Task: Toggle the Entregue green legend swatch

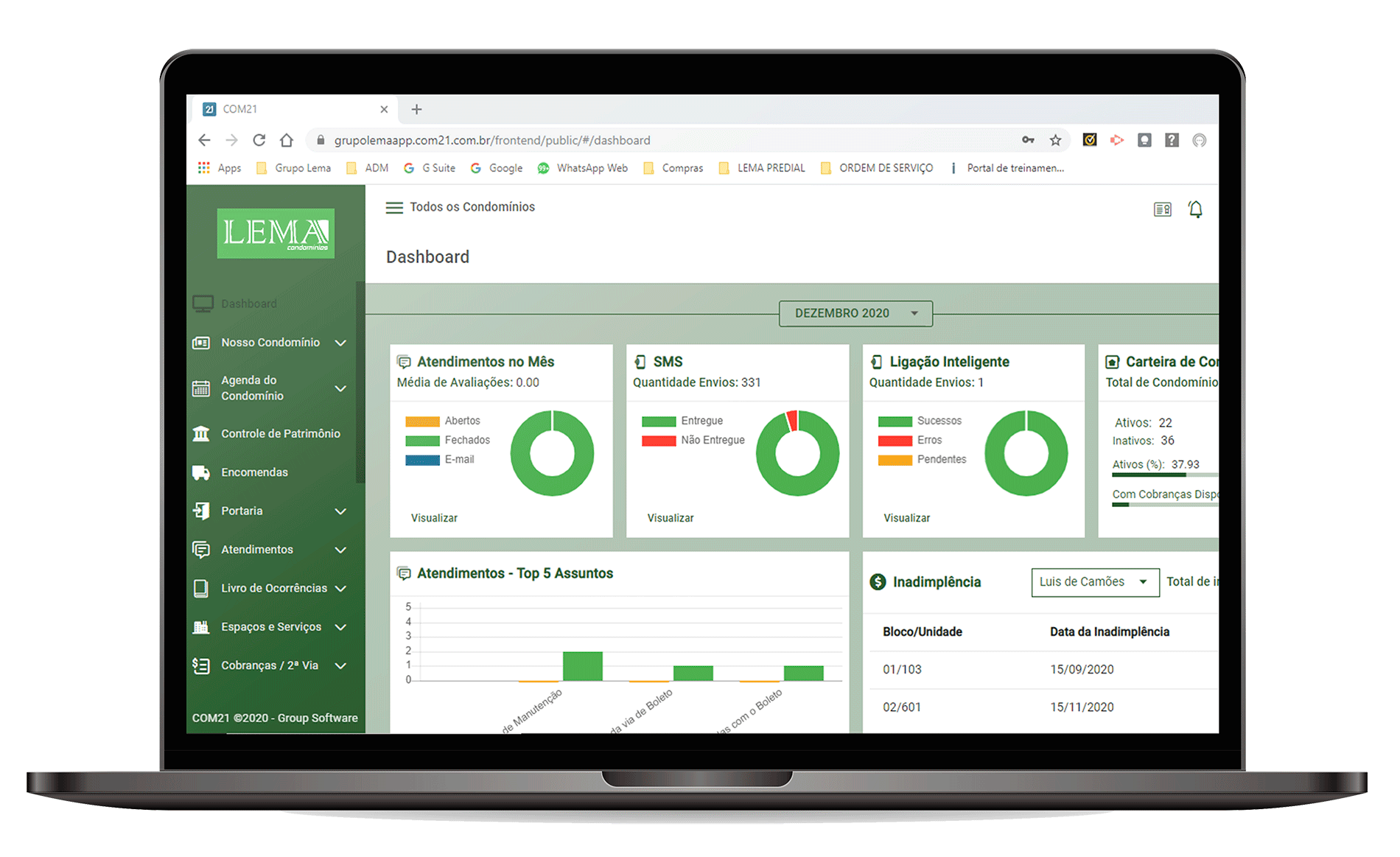Action: (659, 421)
